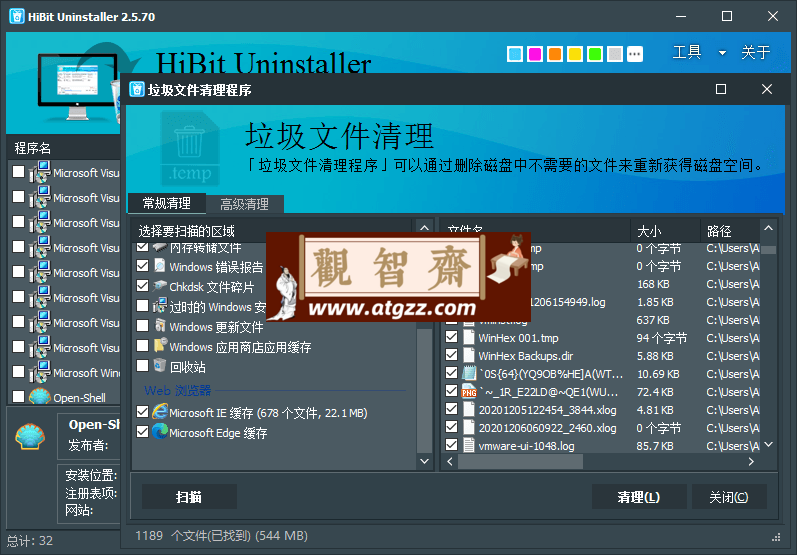Check 过时的 Windows 安装 checkbox
This screenshot has width=797, height=555.
[x=143, y=305]
